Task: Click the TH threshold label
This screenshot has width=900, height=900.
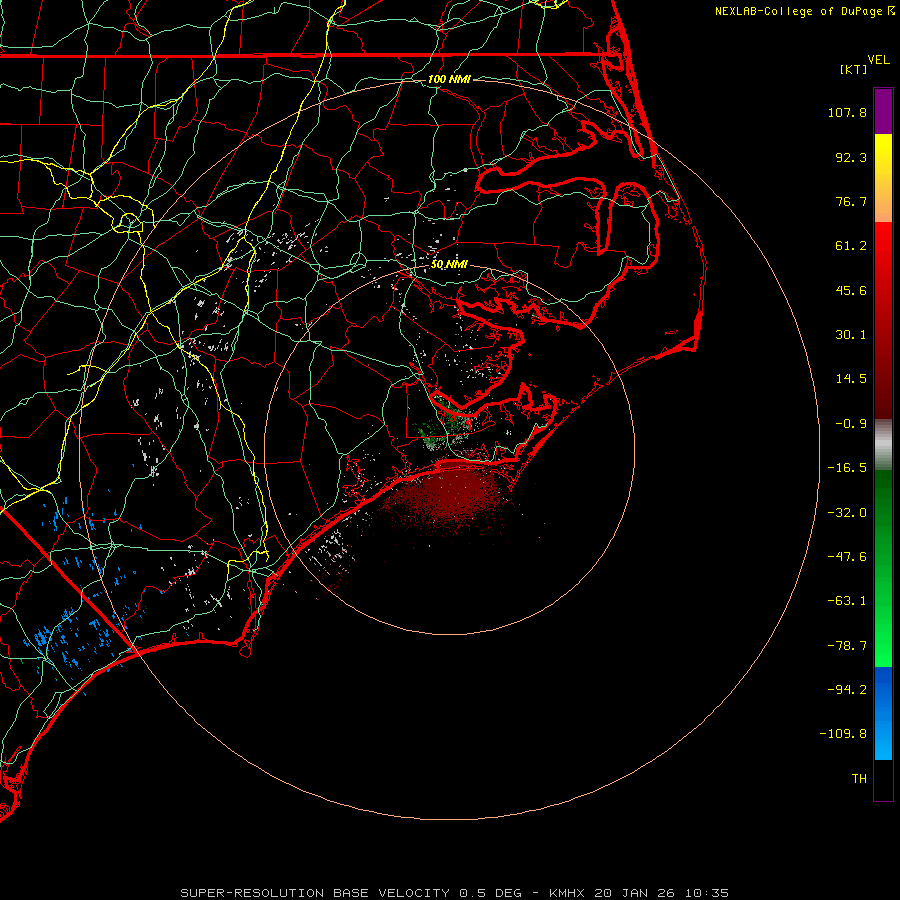Action: tap(859, 779)
